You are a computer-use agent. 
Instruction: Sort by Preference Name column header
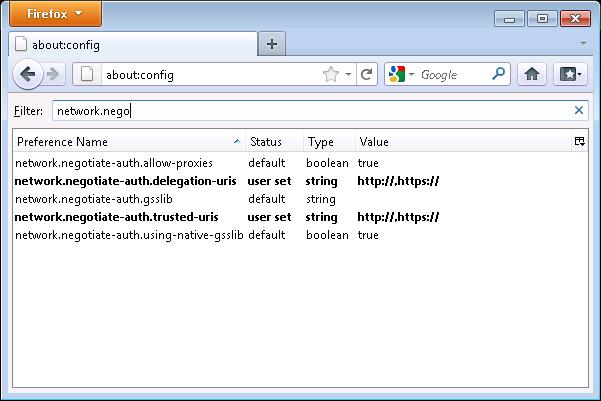point(129,142)
